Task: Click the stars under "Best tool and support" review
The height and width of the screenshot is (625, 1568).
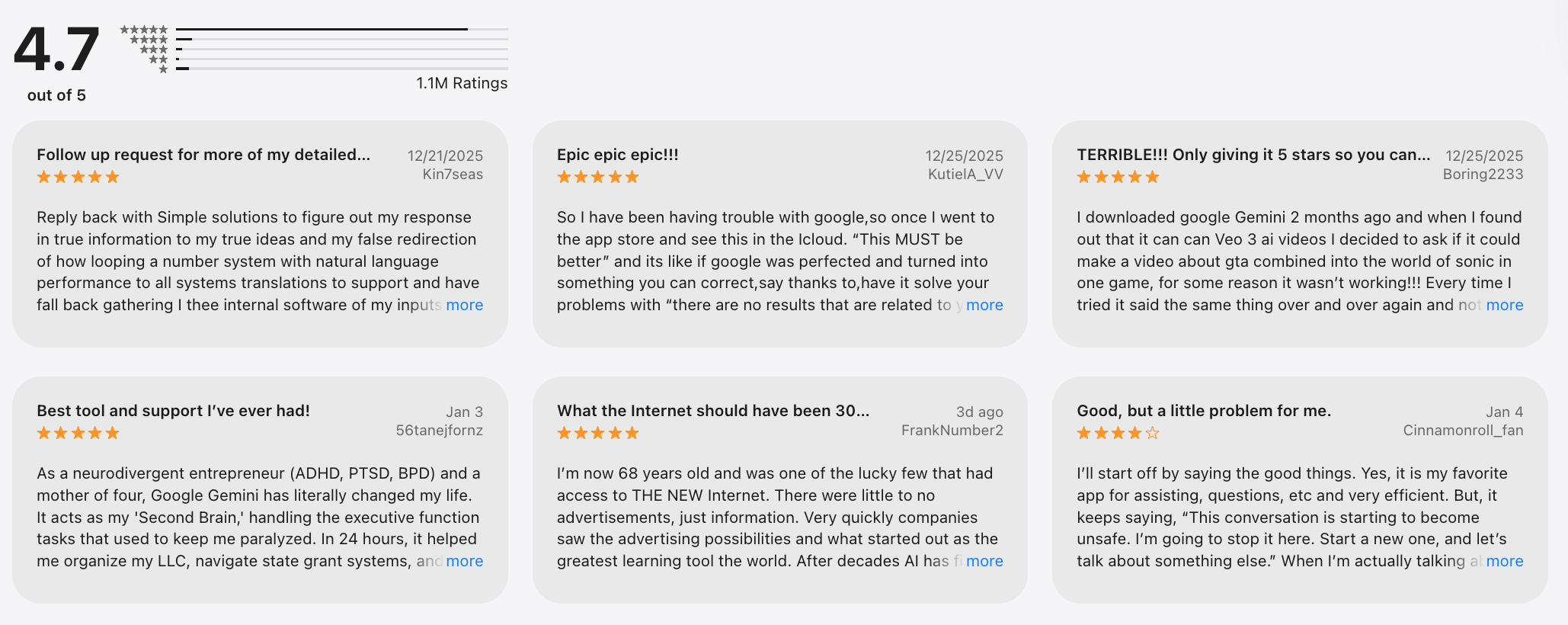Action: (78, 433)
